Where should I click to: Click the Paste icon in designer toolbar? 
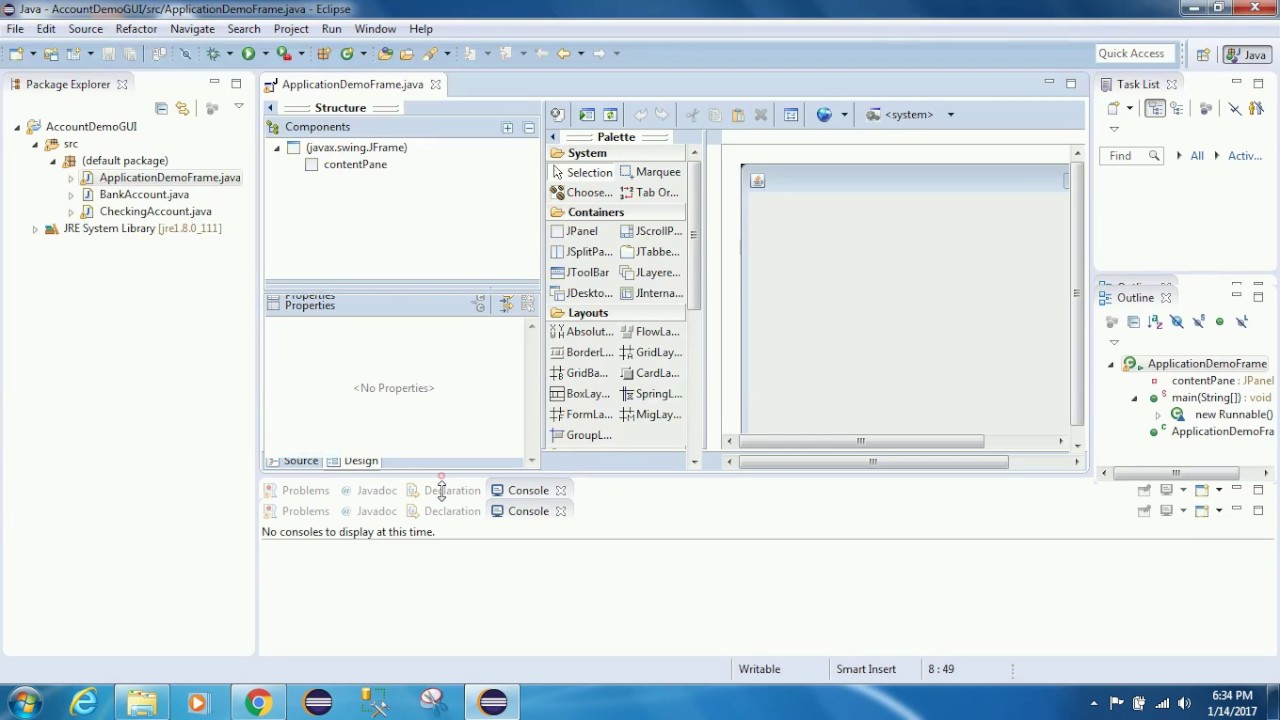[x=738, y=114]
